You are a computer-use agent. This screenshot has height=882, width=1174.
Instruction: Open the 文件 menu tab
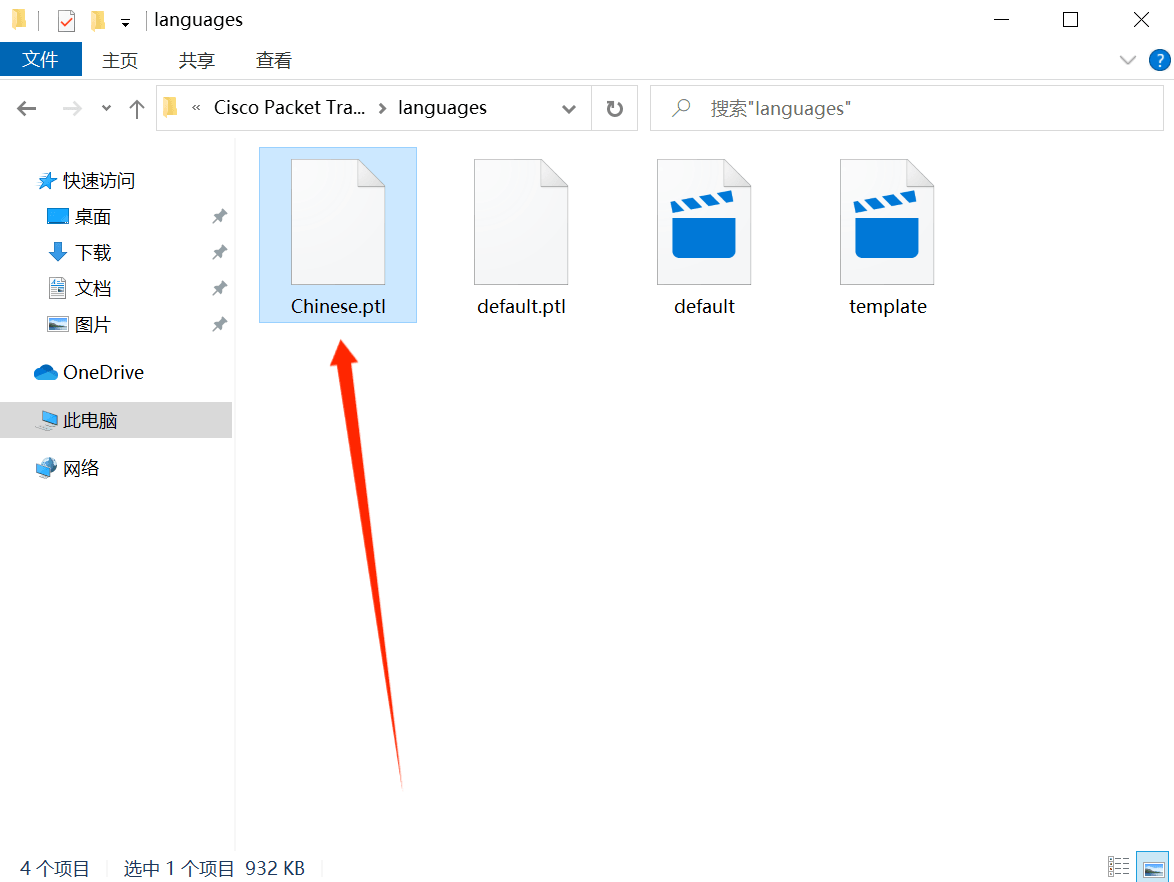[40, 59]
